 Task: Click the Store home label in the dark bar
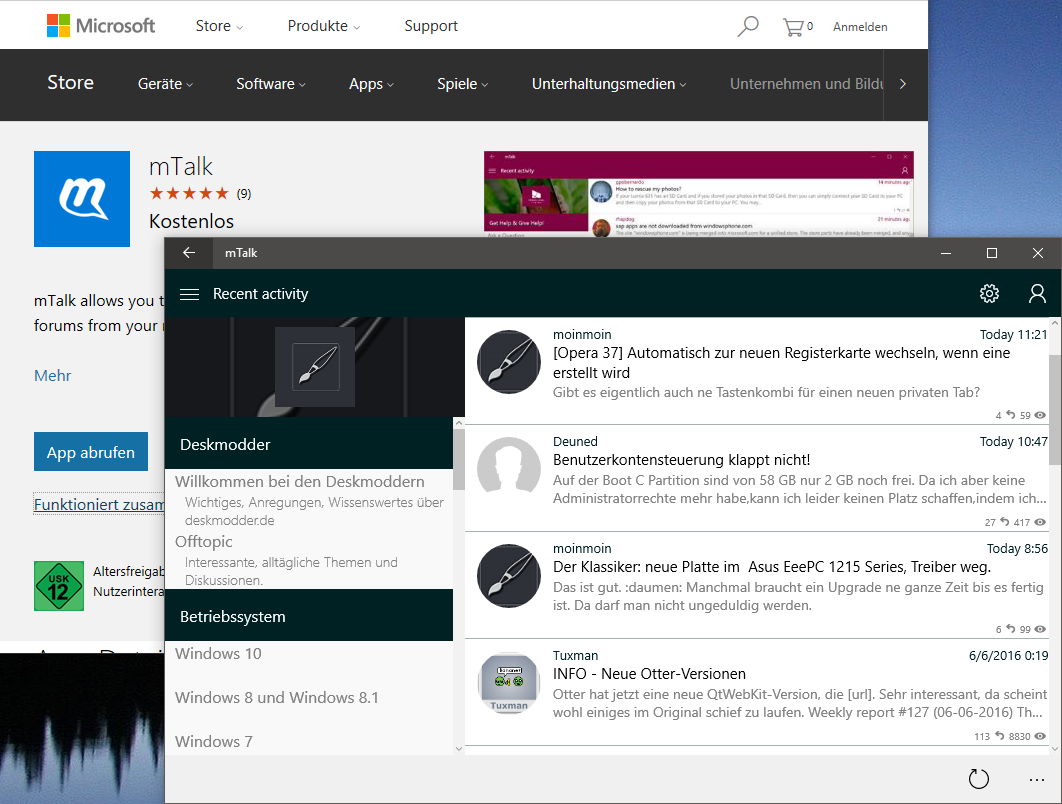click(x=70, y=83)
